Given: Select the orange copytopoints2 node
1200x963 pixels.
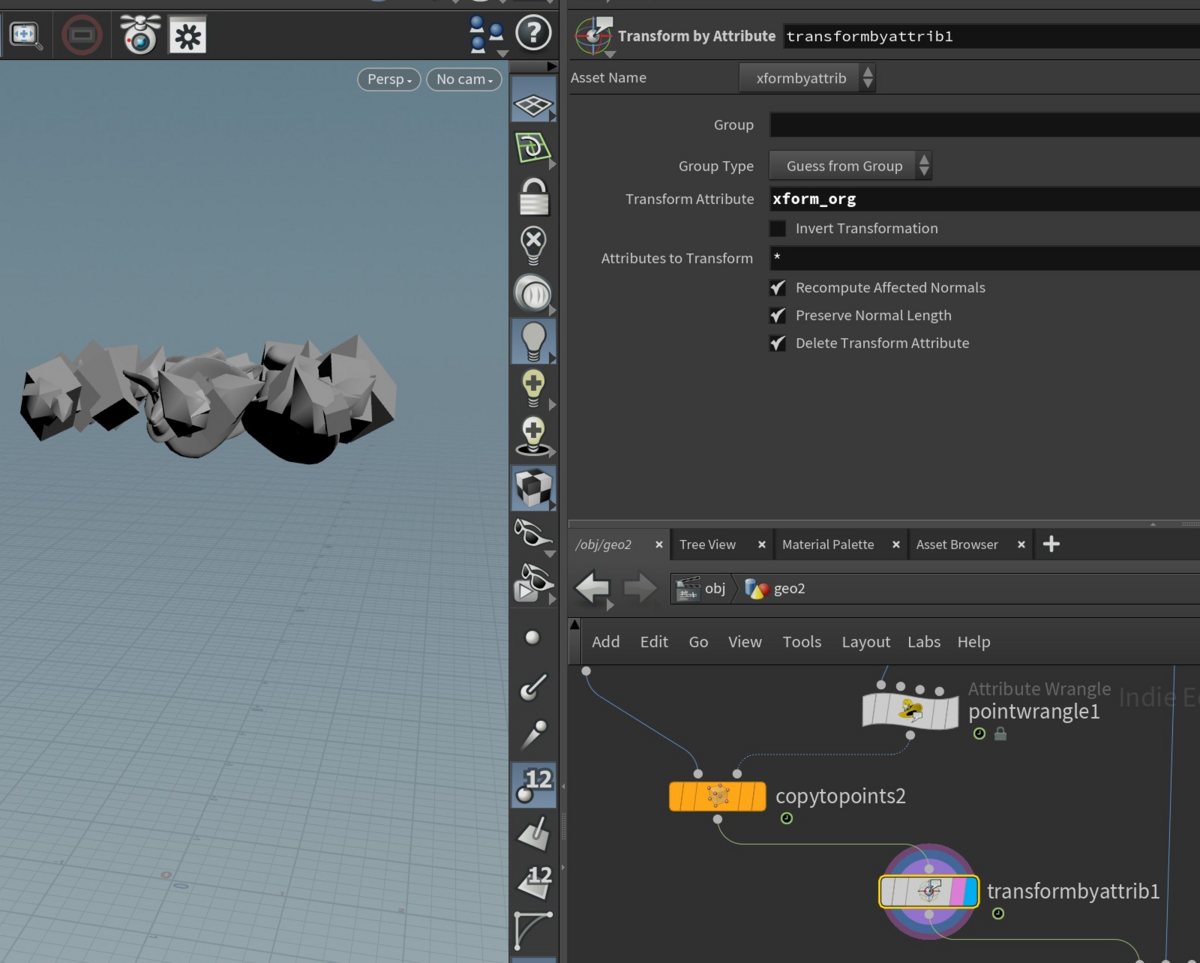Looking at the screenshot, I should (x=717, y=796).
